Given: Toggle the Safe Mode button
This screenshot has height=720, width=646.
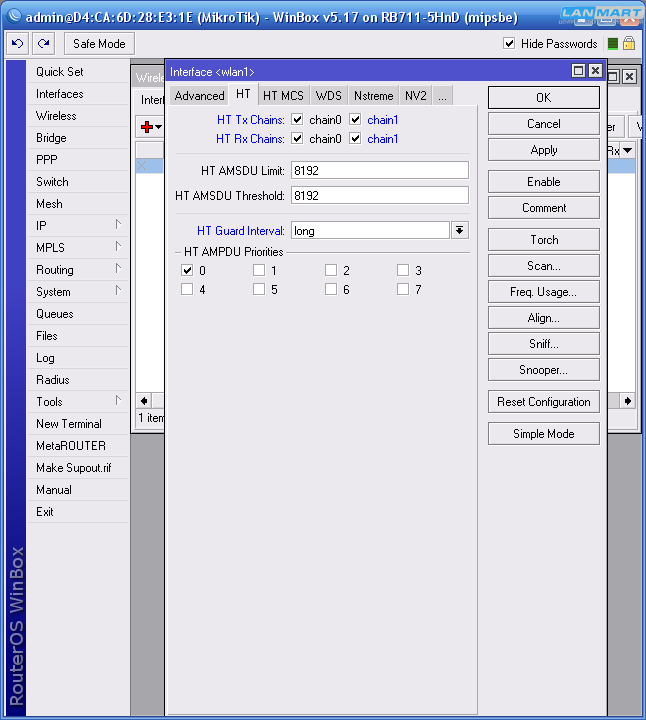Looking at the screenshot, I should [x=99, y=44].
